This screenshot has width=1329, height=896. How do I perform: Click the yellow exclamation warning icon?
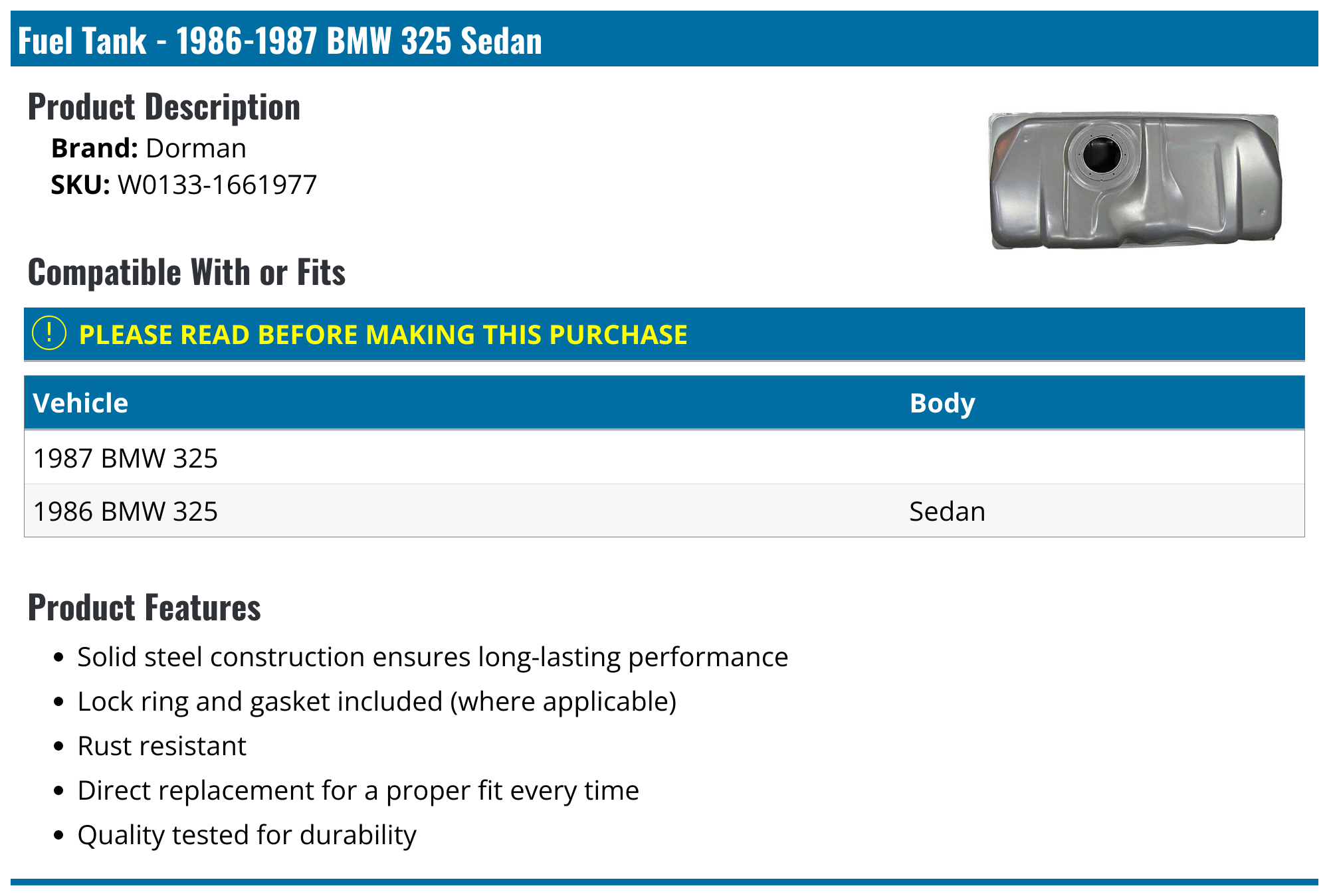(49, 333)
